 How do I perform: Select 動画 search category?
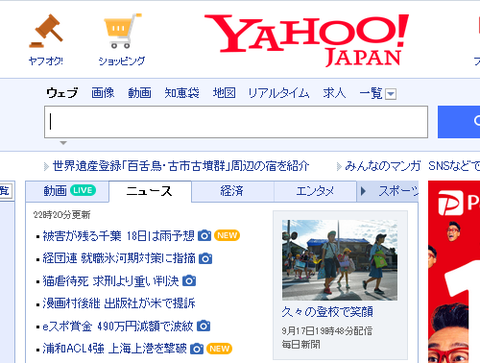pyautogui.click(x=140, y=93)
